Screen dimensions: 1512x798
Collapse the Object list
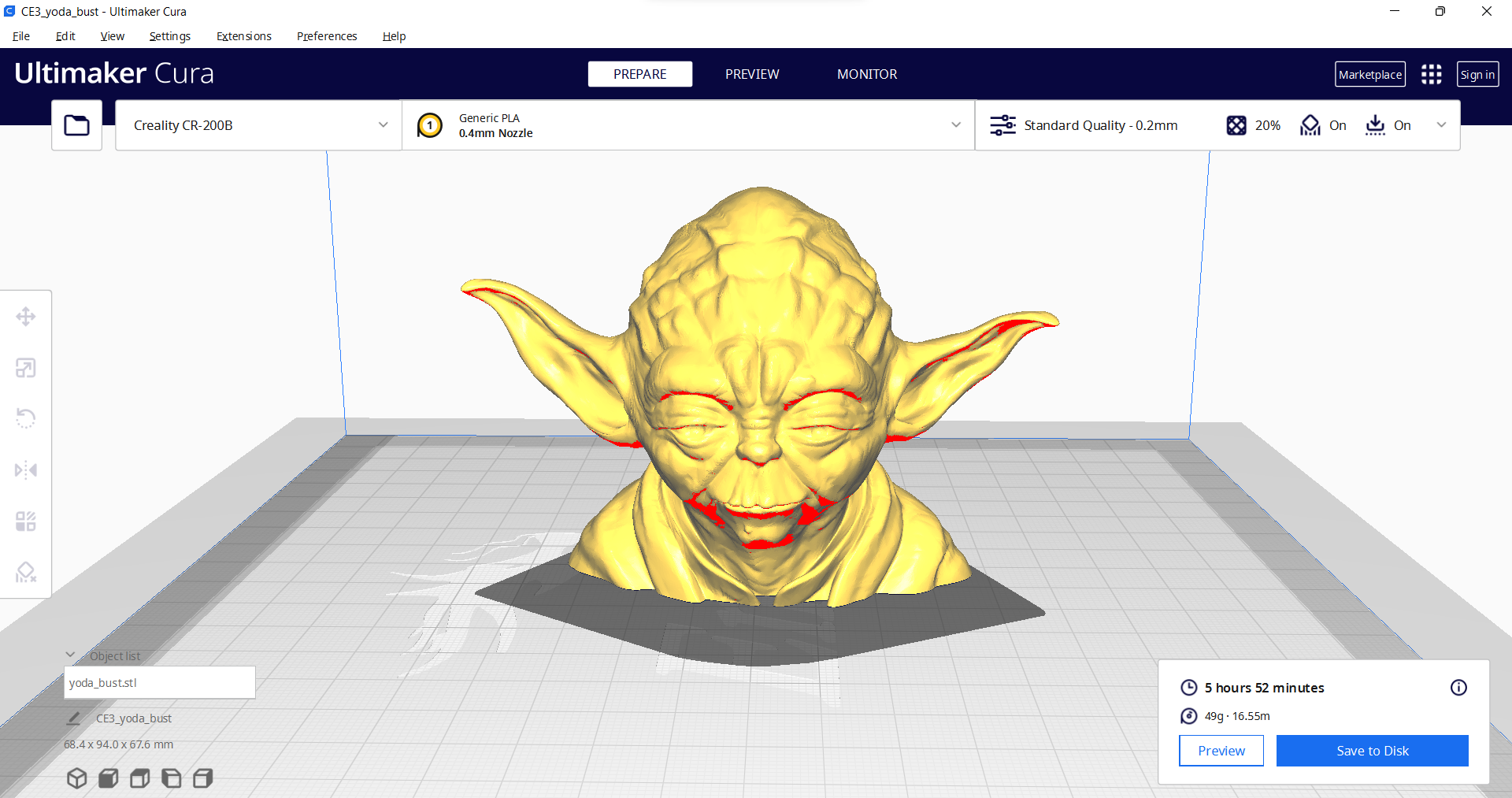[70, 655]
